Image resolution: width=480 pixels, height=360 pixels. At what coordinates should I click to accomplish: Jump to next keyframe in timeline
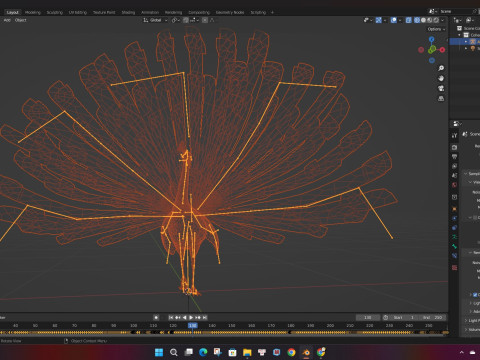point(198,317)
